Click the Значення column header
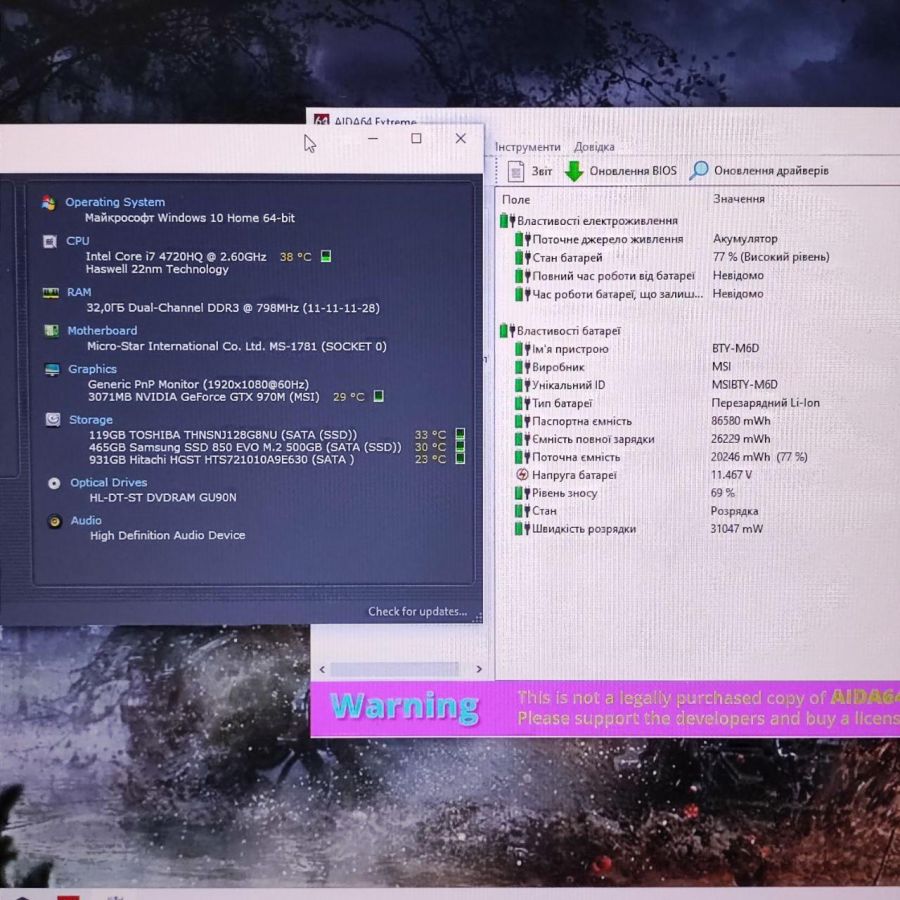 click(739, 199)
